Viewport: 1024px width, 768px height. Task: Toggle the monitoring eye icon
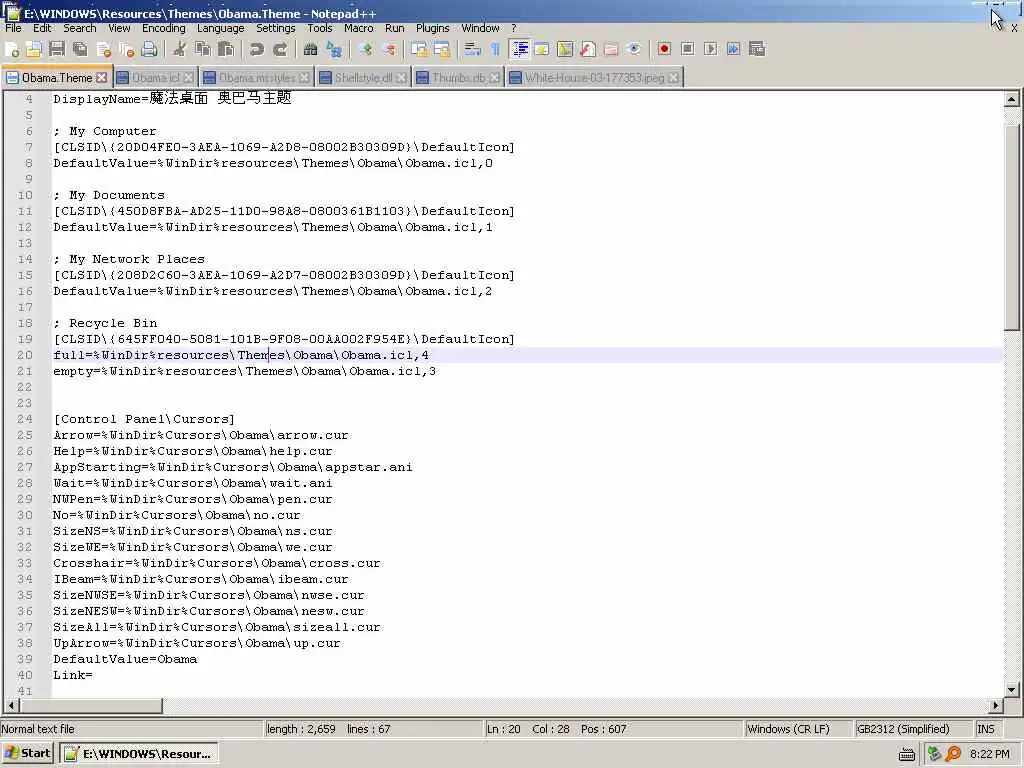point(633,49)
